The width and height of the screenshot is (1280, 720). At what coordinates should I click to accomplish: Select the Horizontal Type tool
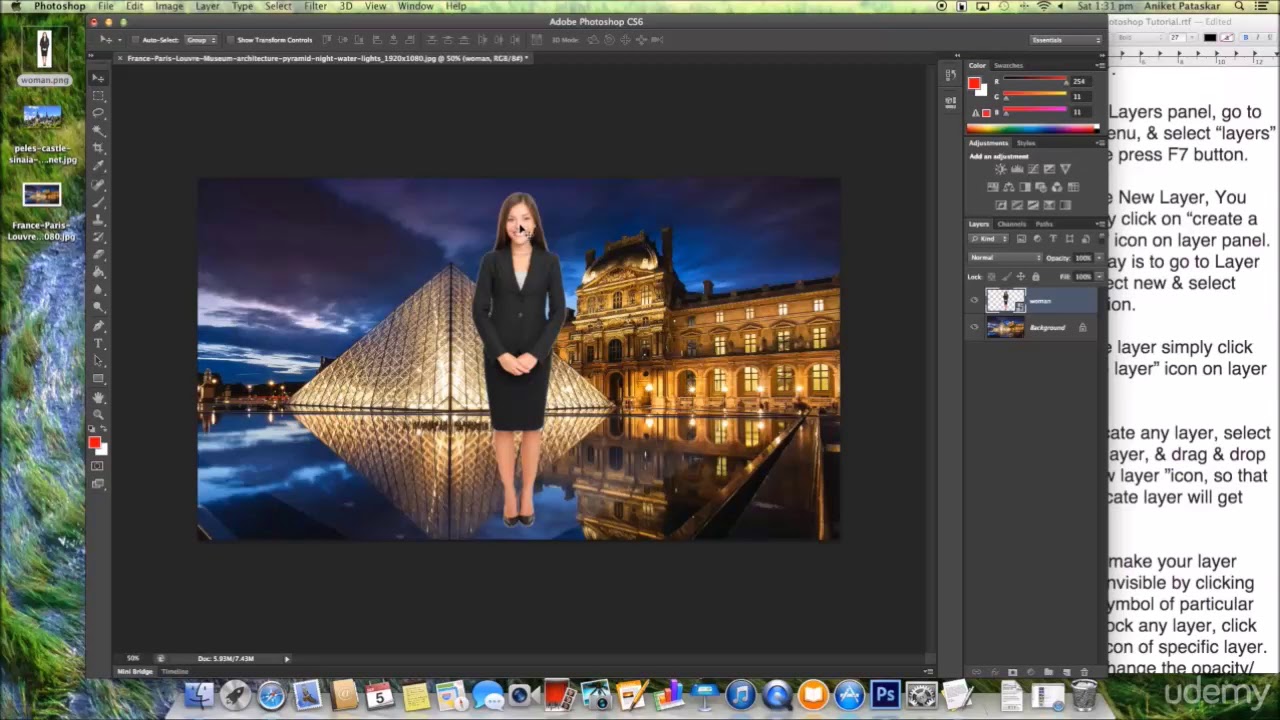coord(98,342)
